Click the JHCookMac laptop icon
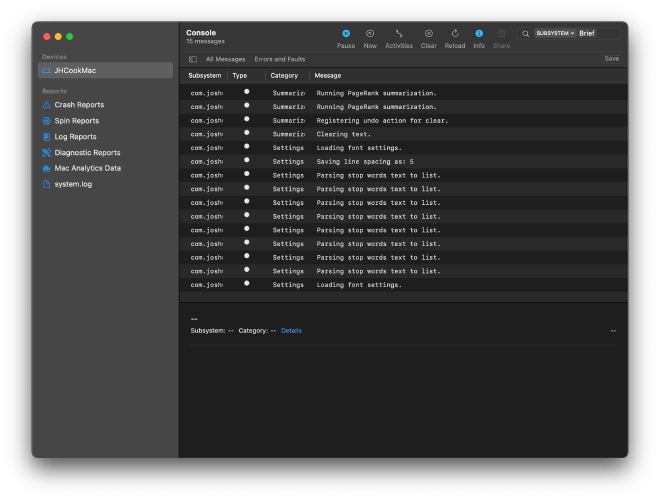Image resolution: width=660 pixels, height=500 pixels. click(x=47, y=70)
